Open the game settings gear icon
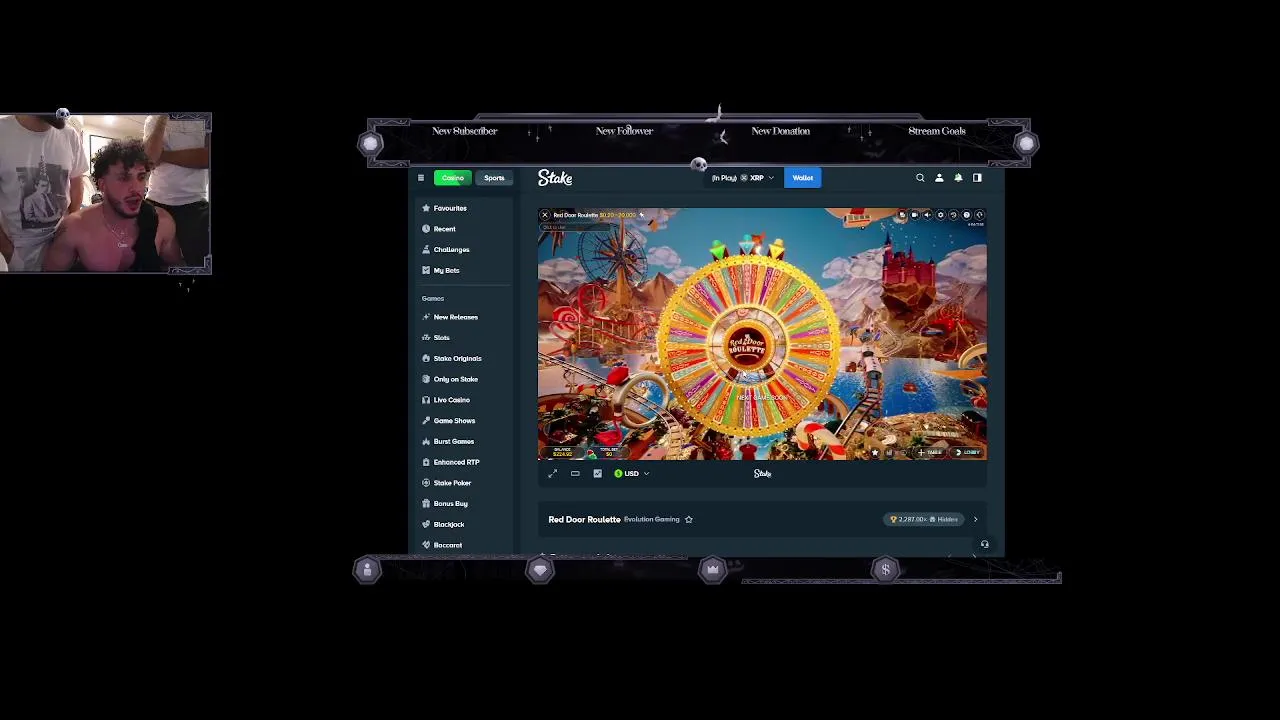The width and height of the screenshot is (1280, 720). click(941, 215)
